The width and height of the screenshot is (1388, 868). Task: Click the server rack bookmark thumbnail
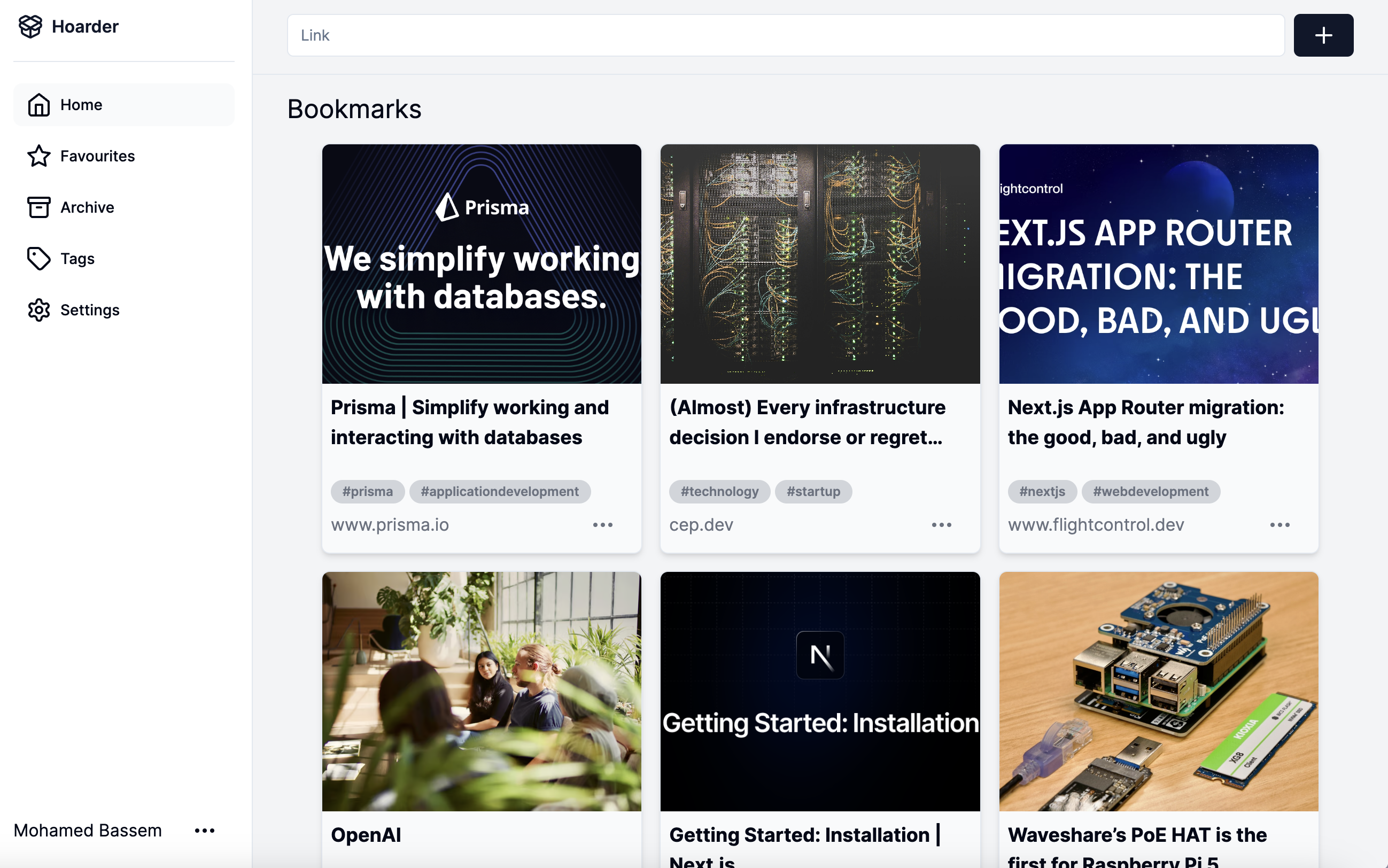pyautogui.click(x=820, y=264)
